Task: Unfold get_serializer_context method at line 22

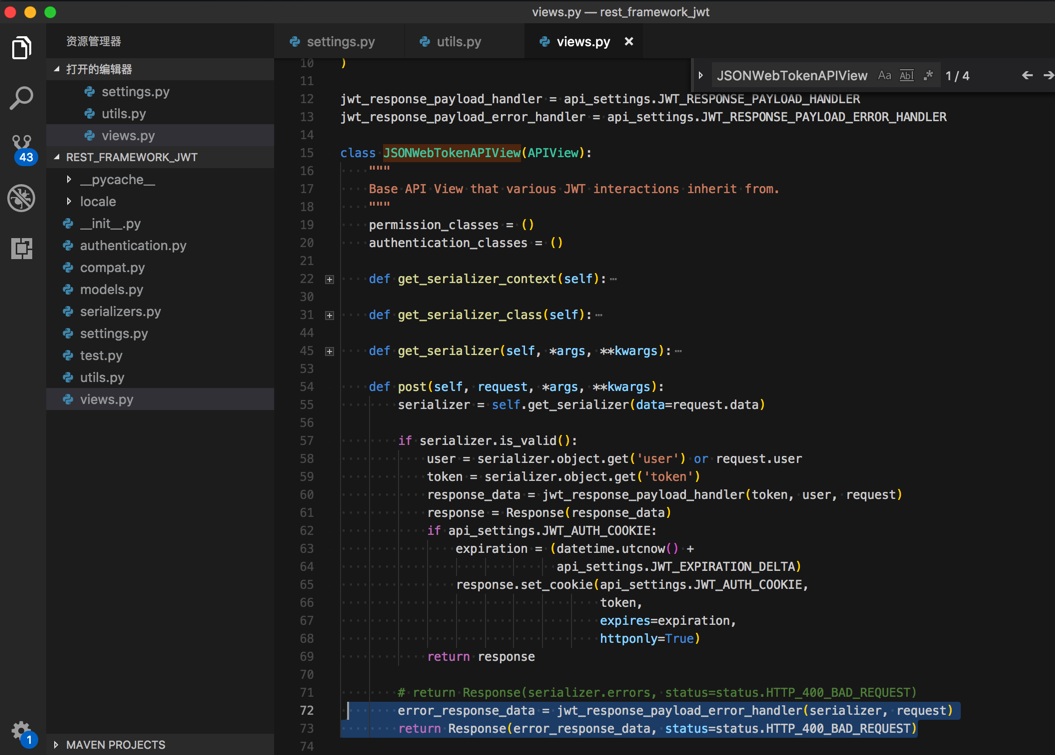Action: click(330, 279)
